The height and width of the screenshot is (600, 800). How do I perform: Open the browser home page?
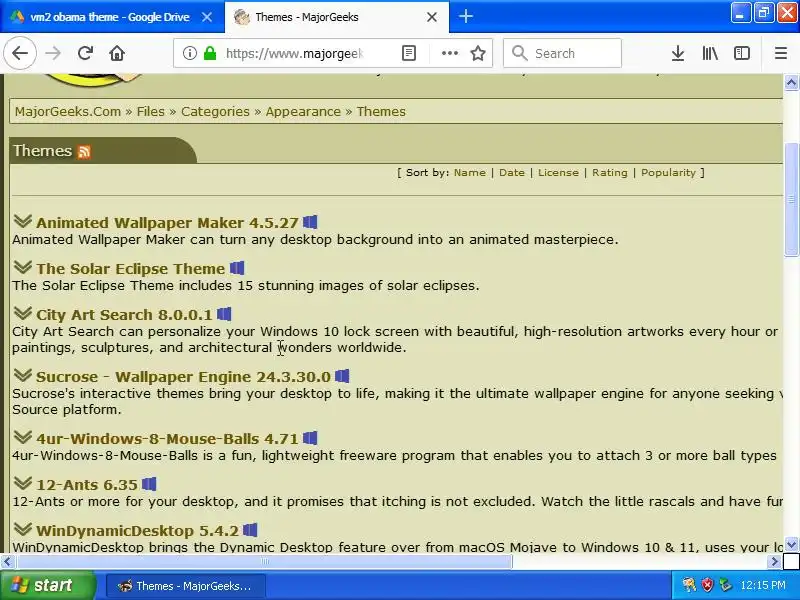pos(117,53)
